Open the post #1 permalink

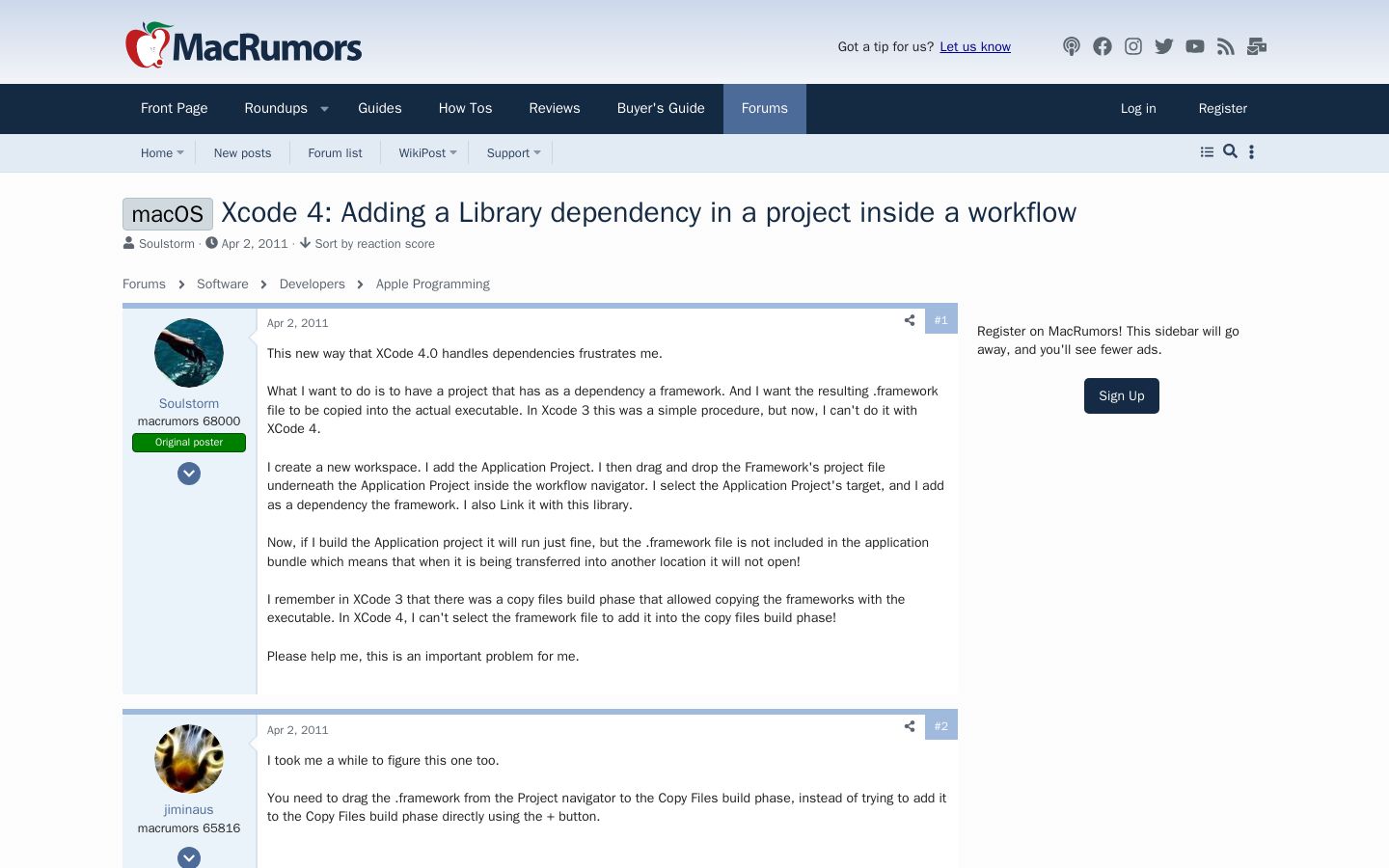click(x=941, y=320)
